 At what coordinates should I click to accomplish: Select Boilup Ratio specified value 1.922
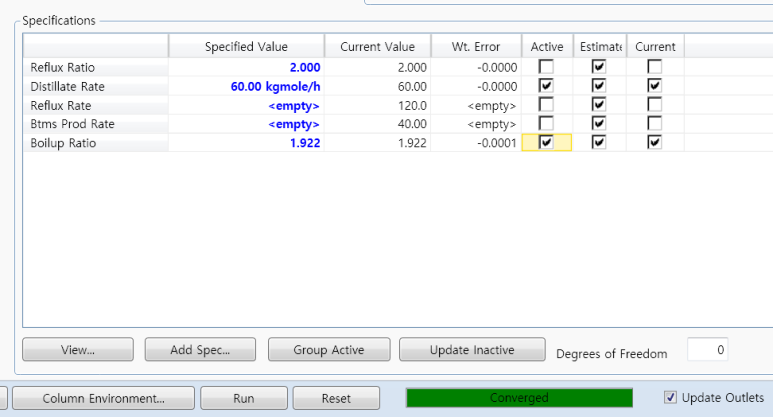click(x=246, y=143)
